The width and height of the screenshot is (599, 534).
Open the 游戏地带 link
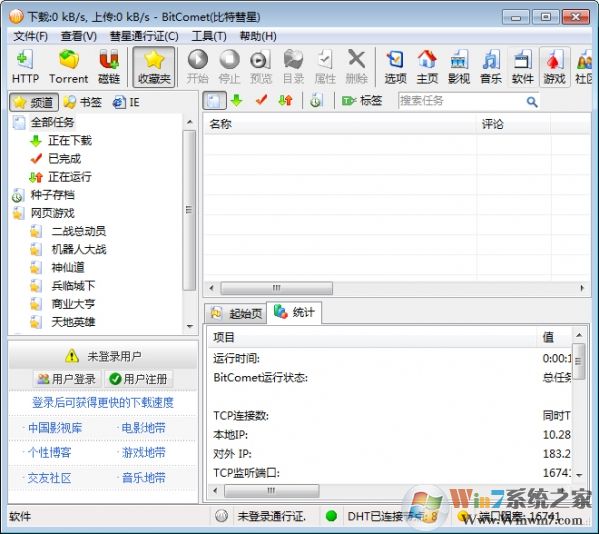pyautogui.click(x=143, y=453)
